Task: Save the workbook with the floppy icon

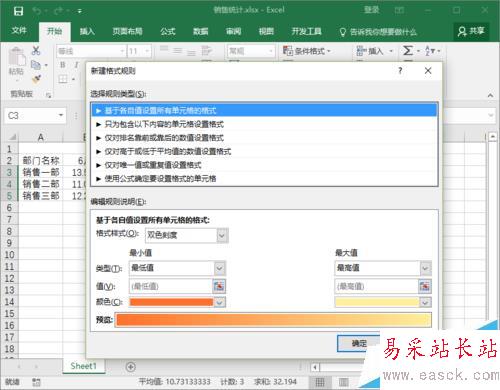Action: point(18,11)
